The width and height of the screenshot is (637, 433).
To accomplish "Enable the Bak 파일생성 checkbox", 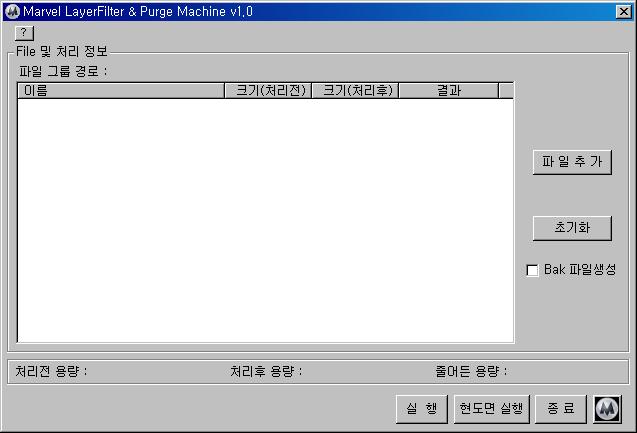I will (x=532, y=270).
